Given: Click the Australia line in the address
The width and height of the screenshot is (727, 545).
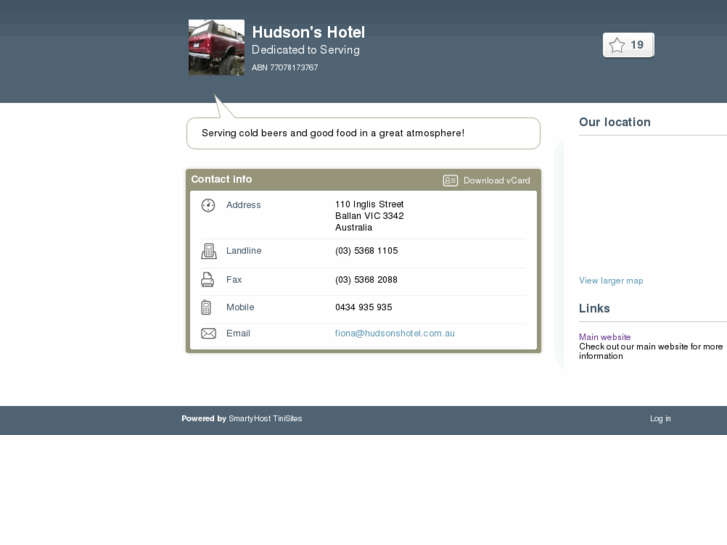Looking at the screenshot, I should [353, 228].
